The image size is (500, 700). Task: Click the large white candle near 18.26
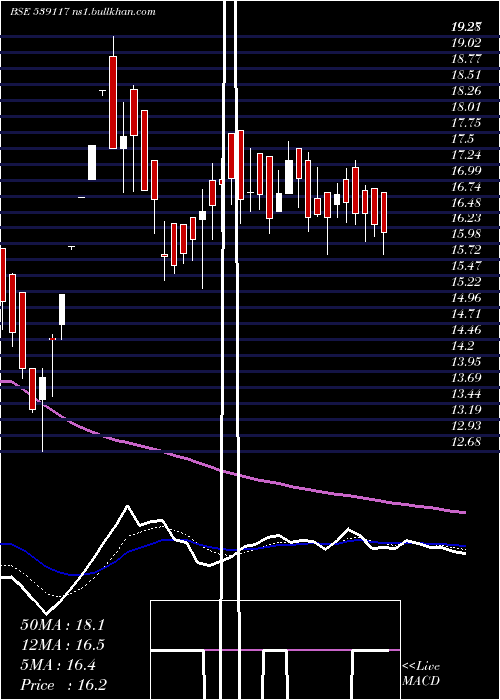92,162
